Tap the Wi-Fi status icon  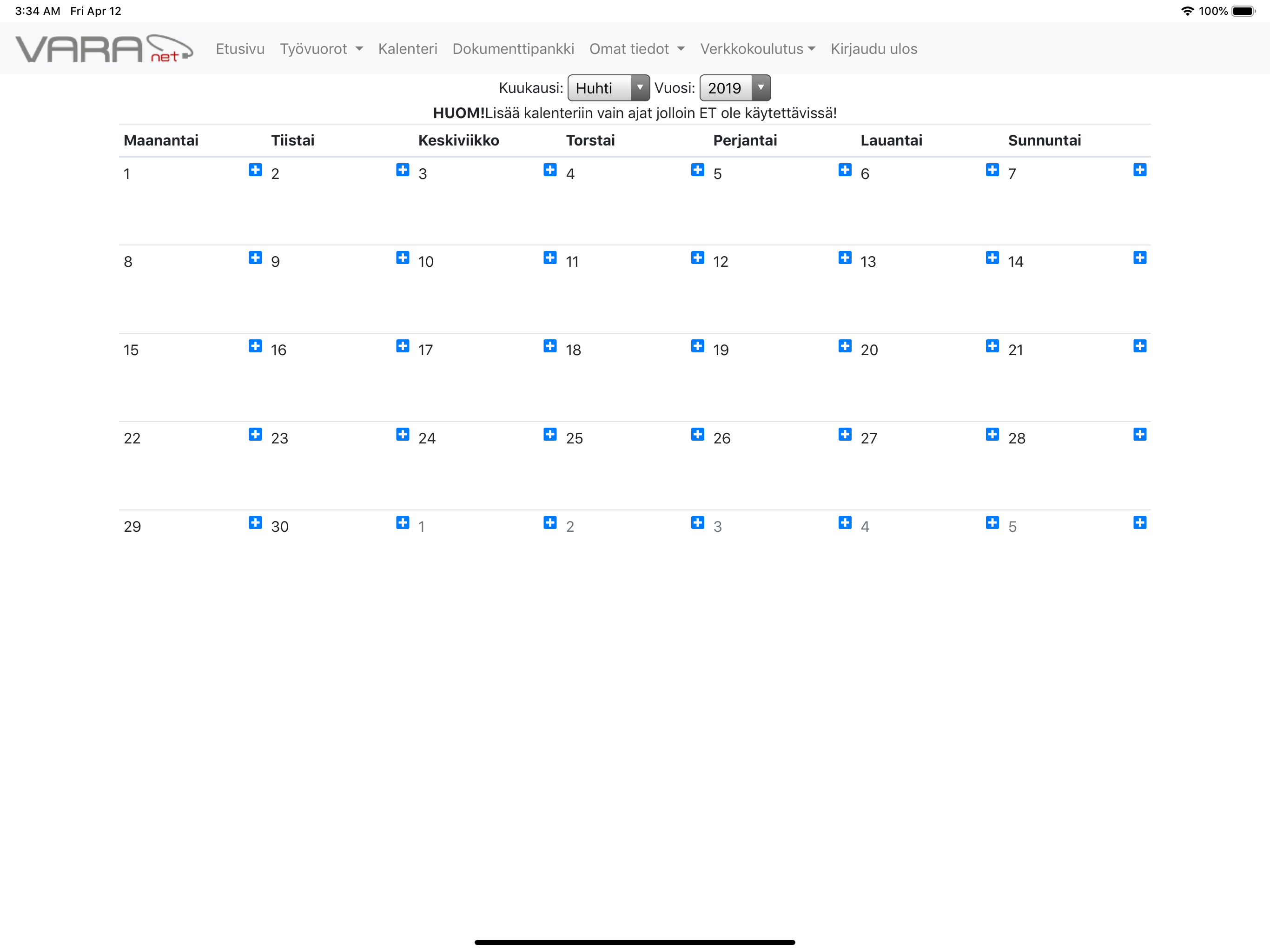pos(1187,11)
